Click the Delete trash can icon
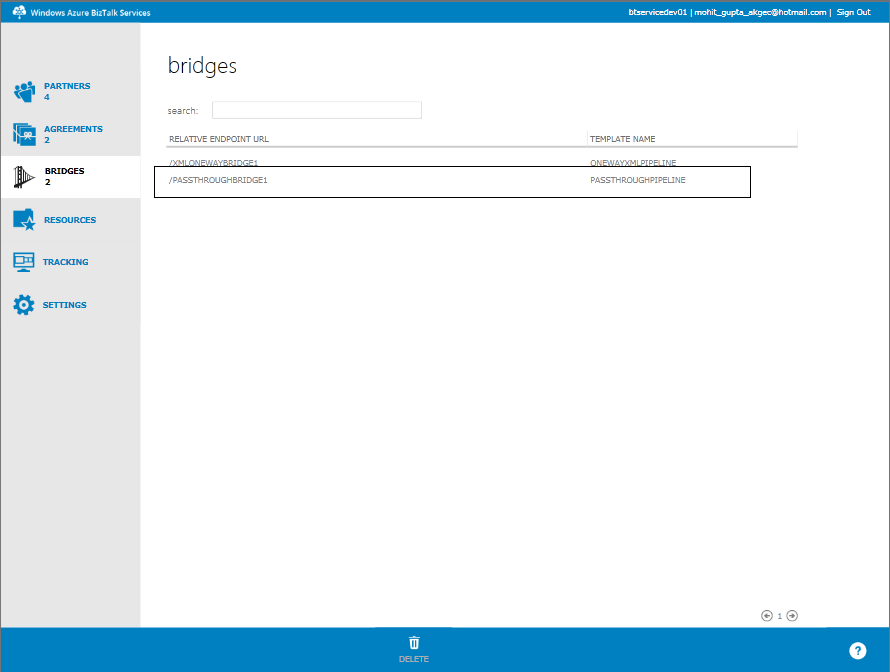This screenshot has width=890, height=672. coord(414,642)
